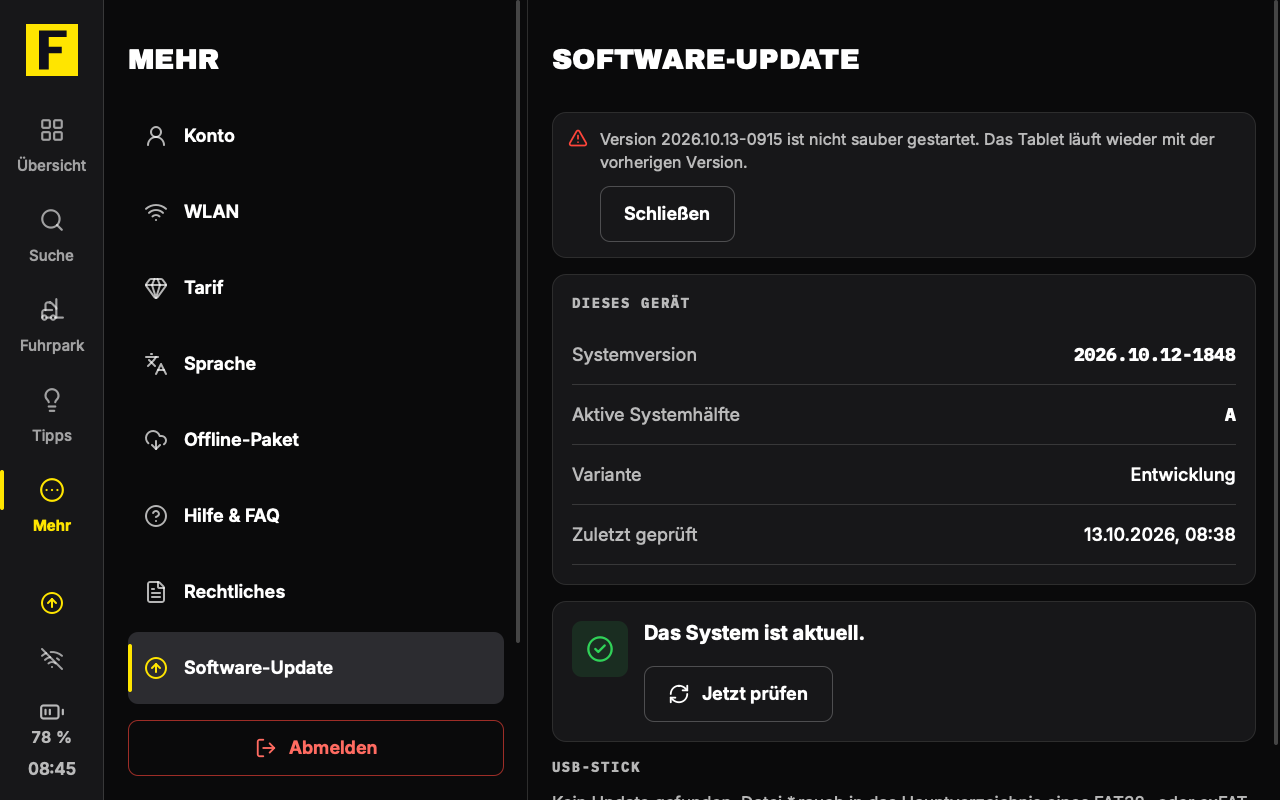1280x800 pixels.
Task: Click the Das System ist aktuell text
Action: tap(754, 633)
